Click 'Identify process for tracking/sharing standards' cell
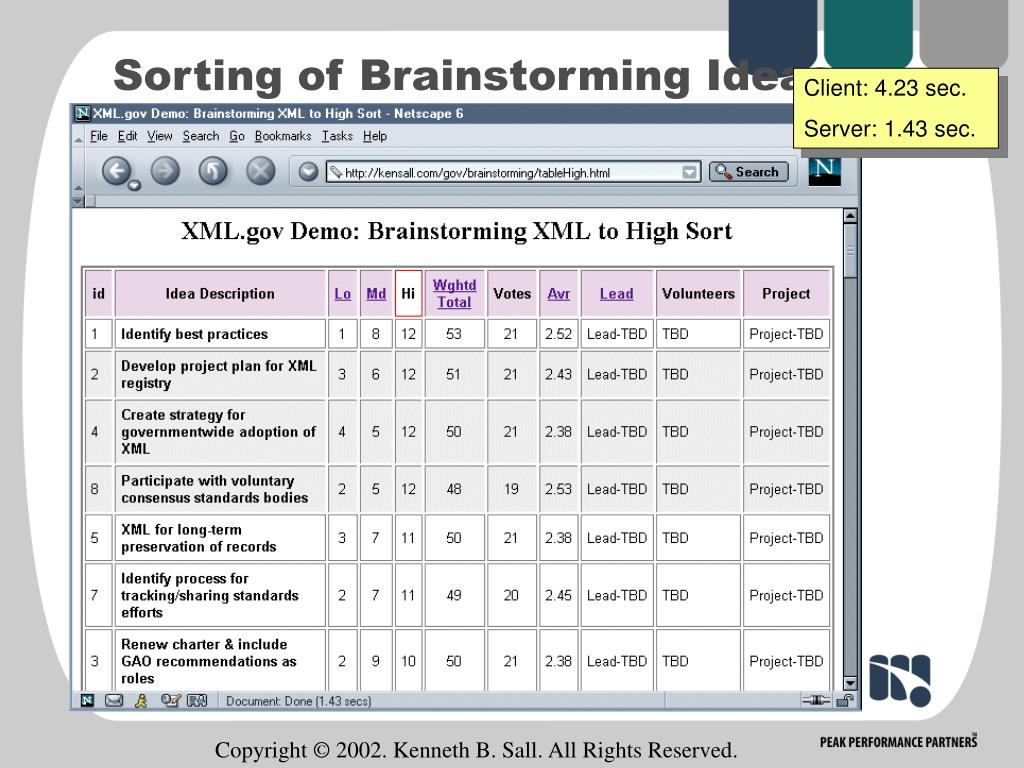1024x768 pixels. click(220, 595)
